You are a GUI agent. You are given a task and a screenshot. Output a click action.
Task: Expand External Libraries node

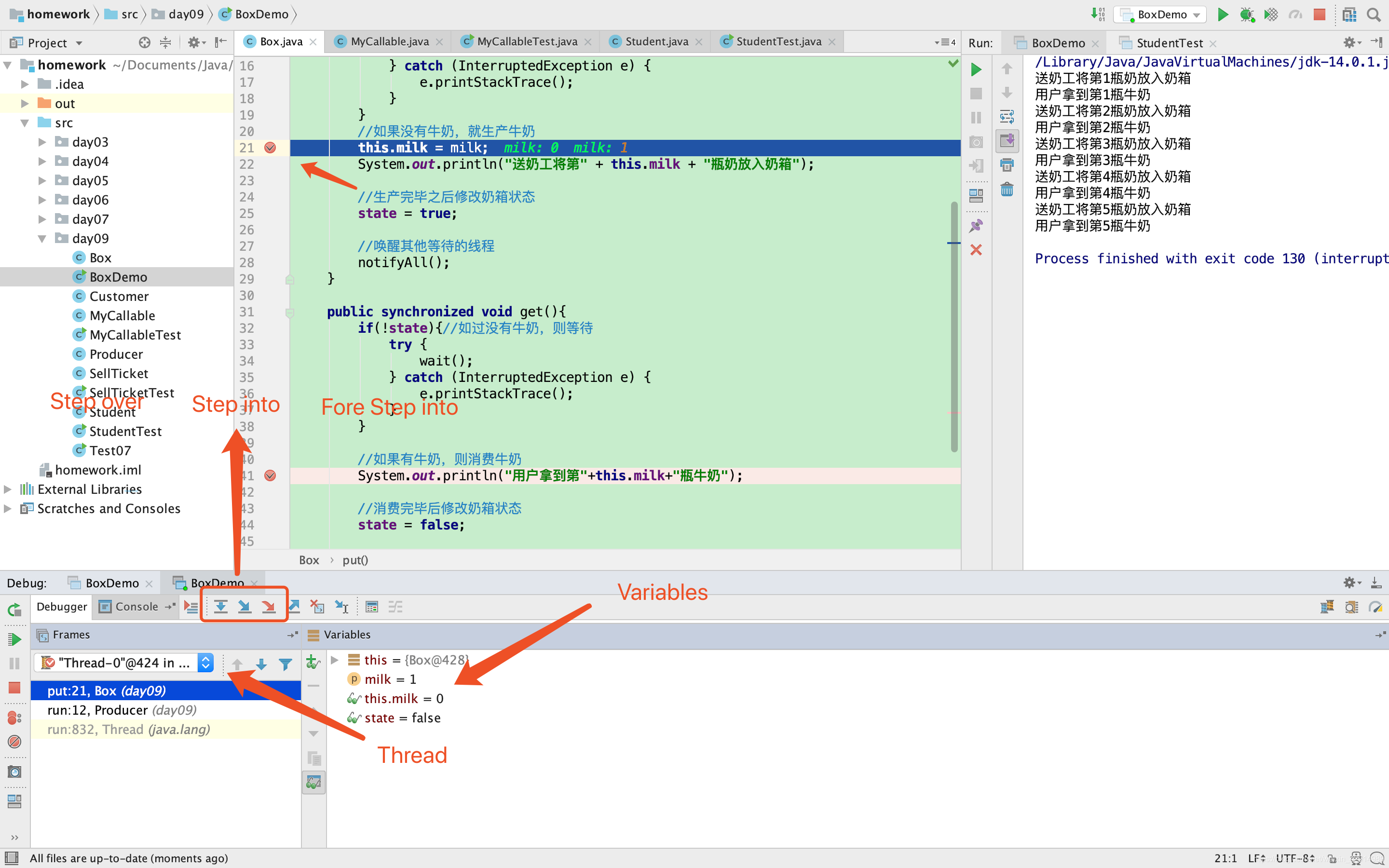coord(7,489)
